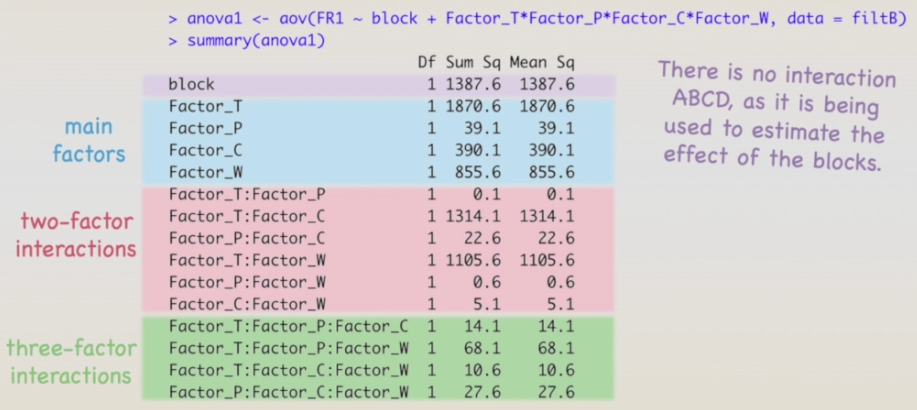Click the Sum Sq column header

click(474, 63)
